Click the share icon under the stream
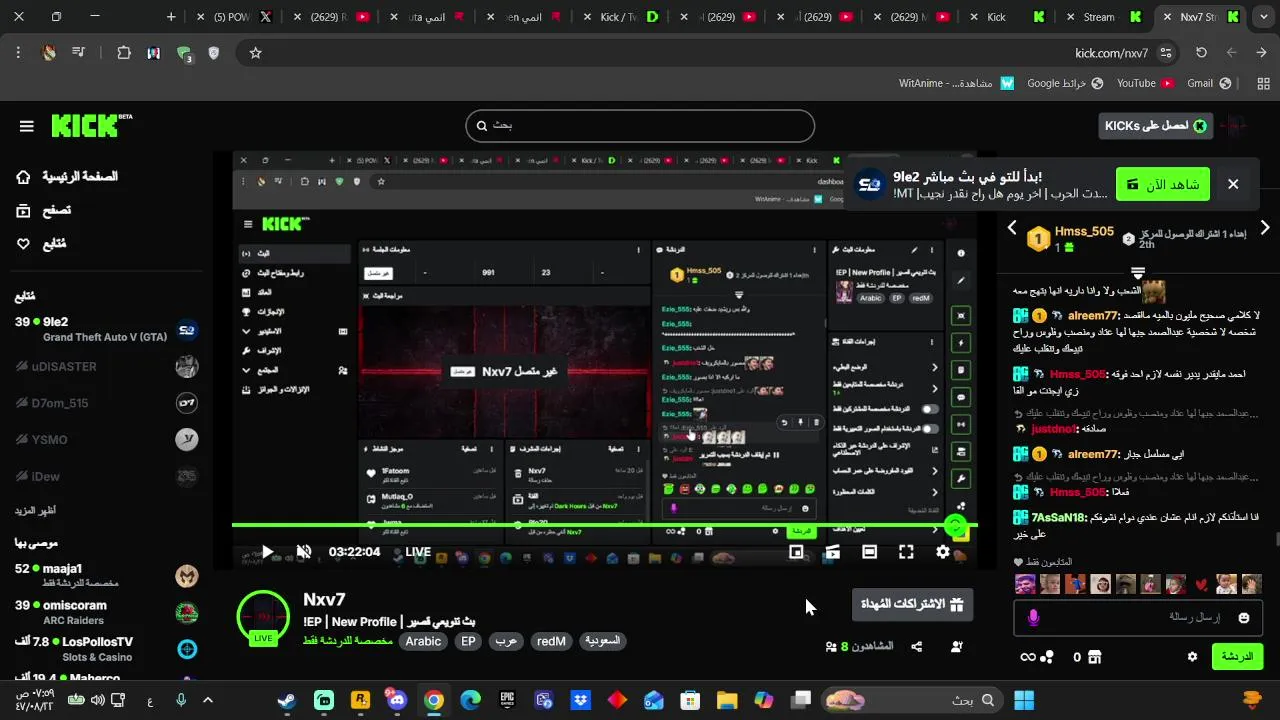Image resolution: width=1280 pixels, height=720 pixels. [917, 647]
